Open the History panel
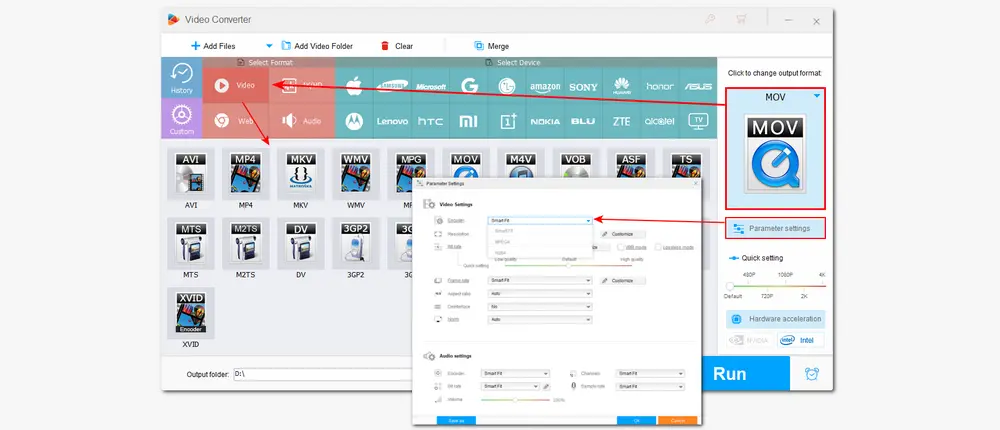This screenshot has width=1000, height=430. pyautogui.click(x=181, y=78)
